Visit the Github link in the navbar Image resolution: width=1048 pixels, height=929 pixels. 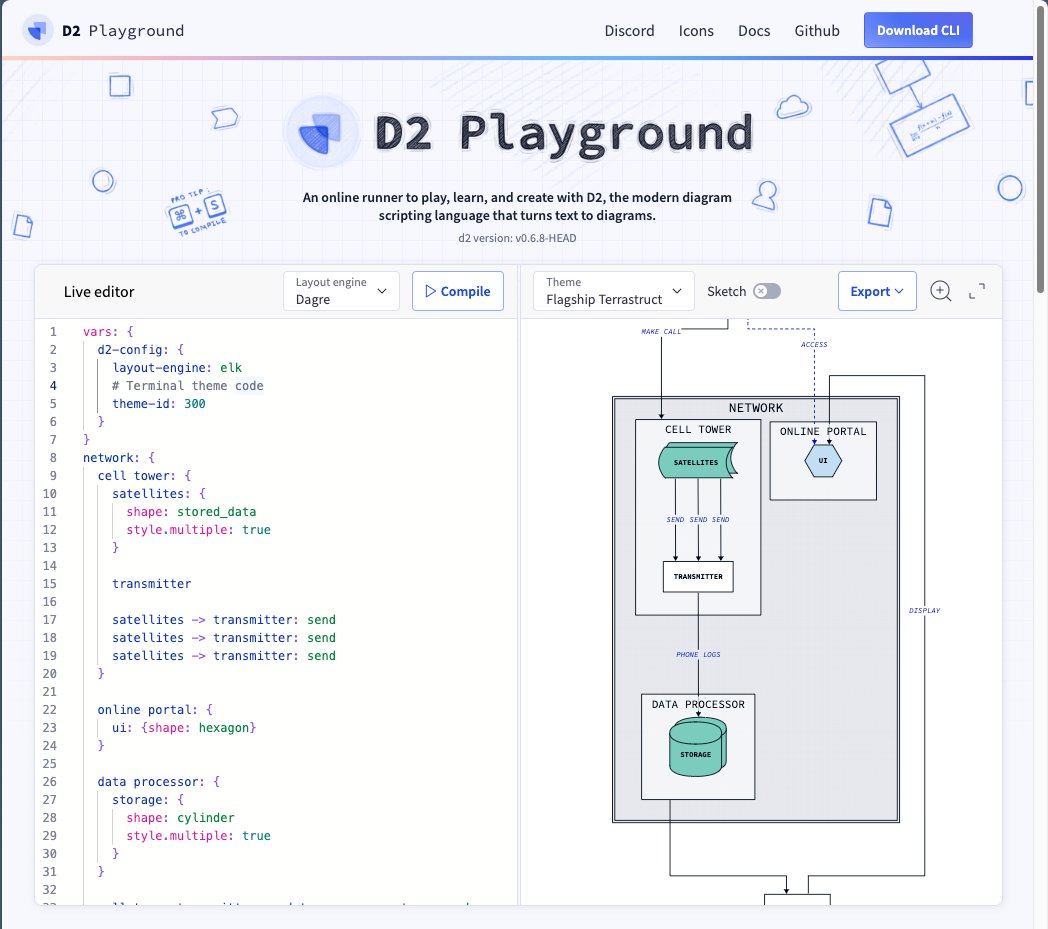tap(817, 31)
